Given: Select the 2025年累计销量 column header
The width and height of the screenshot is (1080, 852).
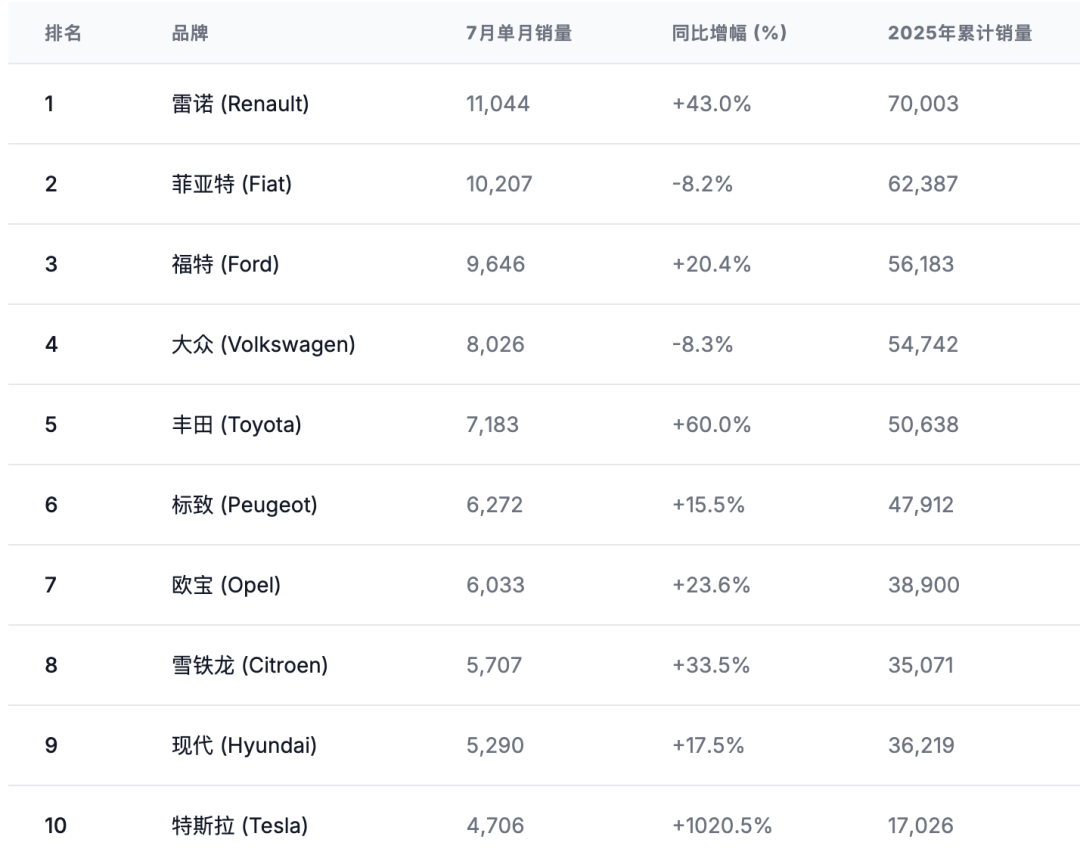Looking at the screenshot, I should pos(959,33).
